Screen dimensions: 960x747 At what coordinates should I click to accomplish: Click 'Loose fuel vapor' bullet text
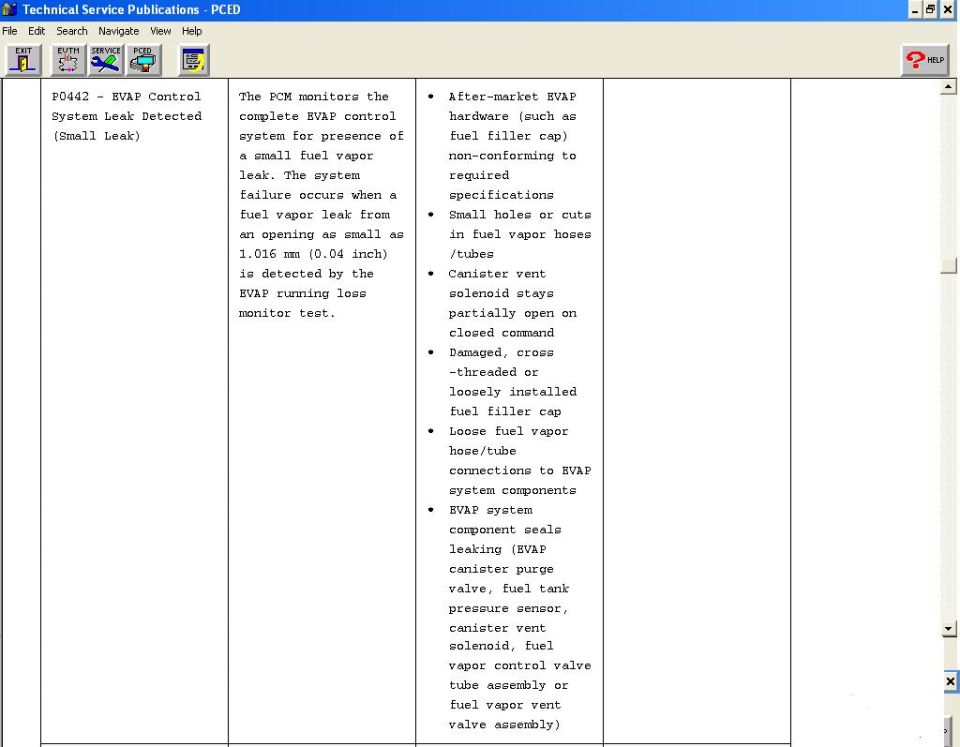508,431
